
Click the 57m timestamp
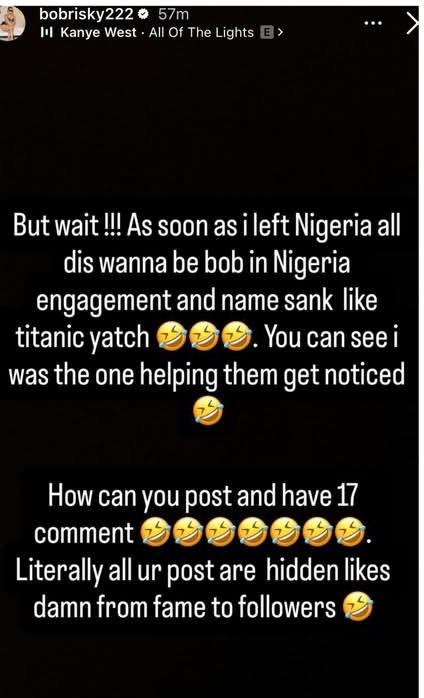(x=174, y=15)
